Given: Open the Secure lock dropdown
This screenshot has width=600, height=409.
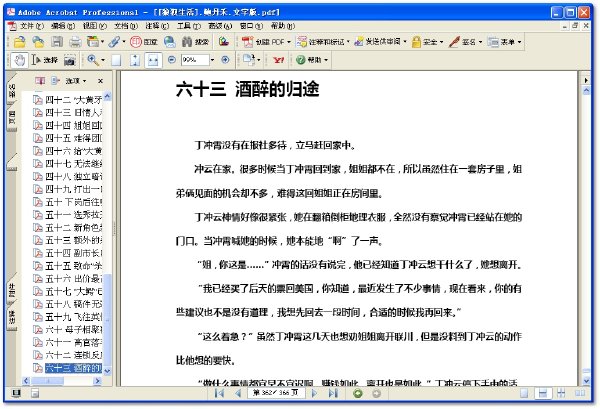Looking at the screenshot, I should click(427, 41).
